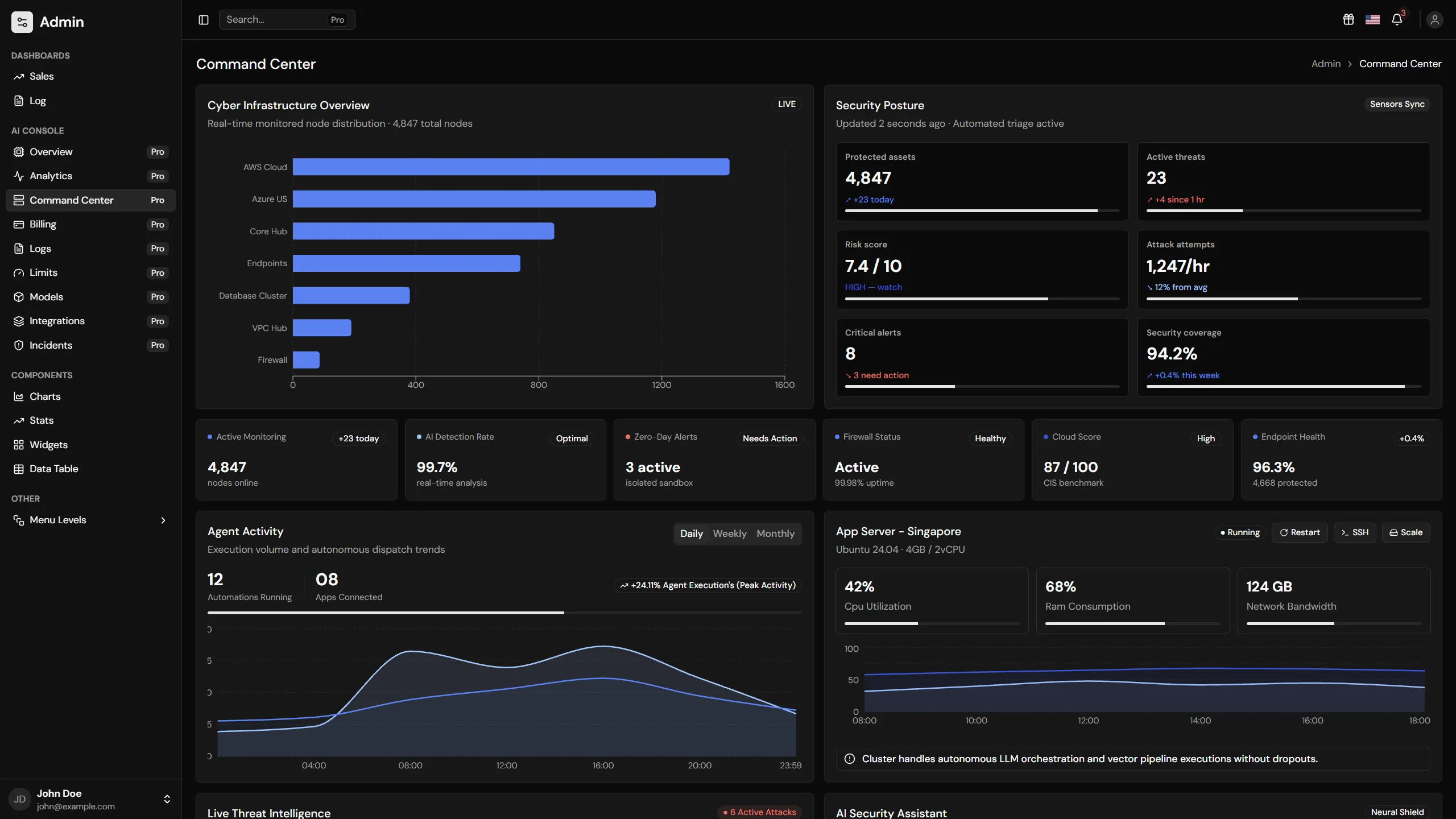Select Command Center in sidebar
Screen dimensions: 1456x819
point(90,200)
